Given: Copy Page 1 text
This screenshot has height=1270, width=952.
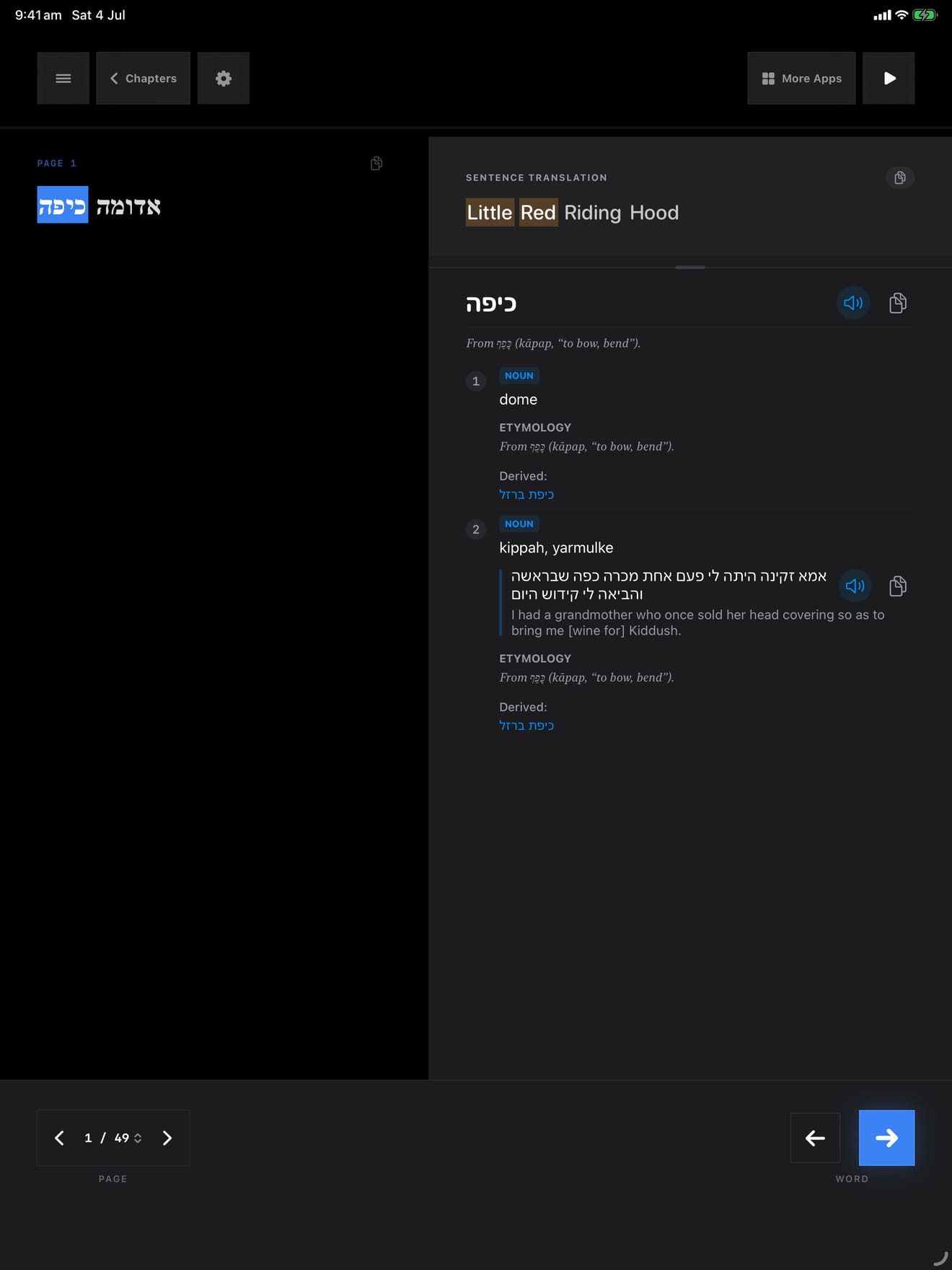Looking at the screenshot, I should (x=376, y=164).
